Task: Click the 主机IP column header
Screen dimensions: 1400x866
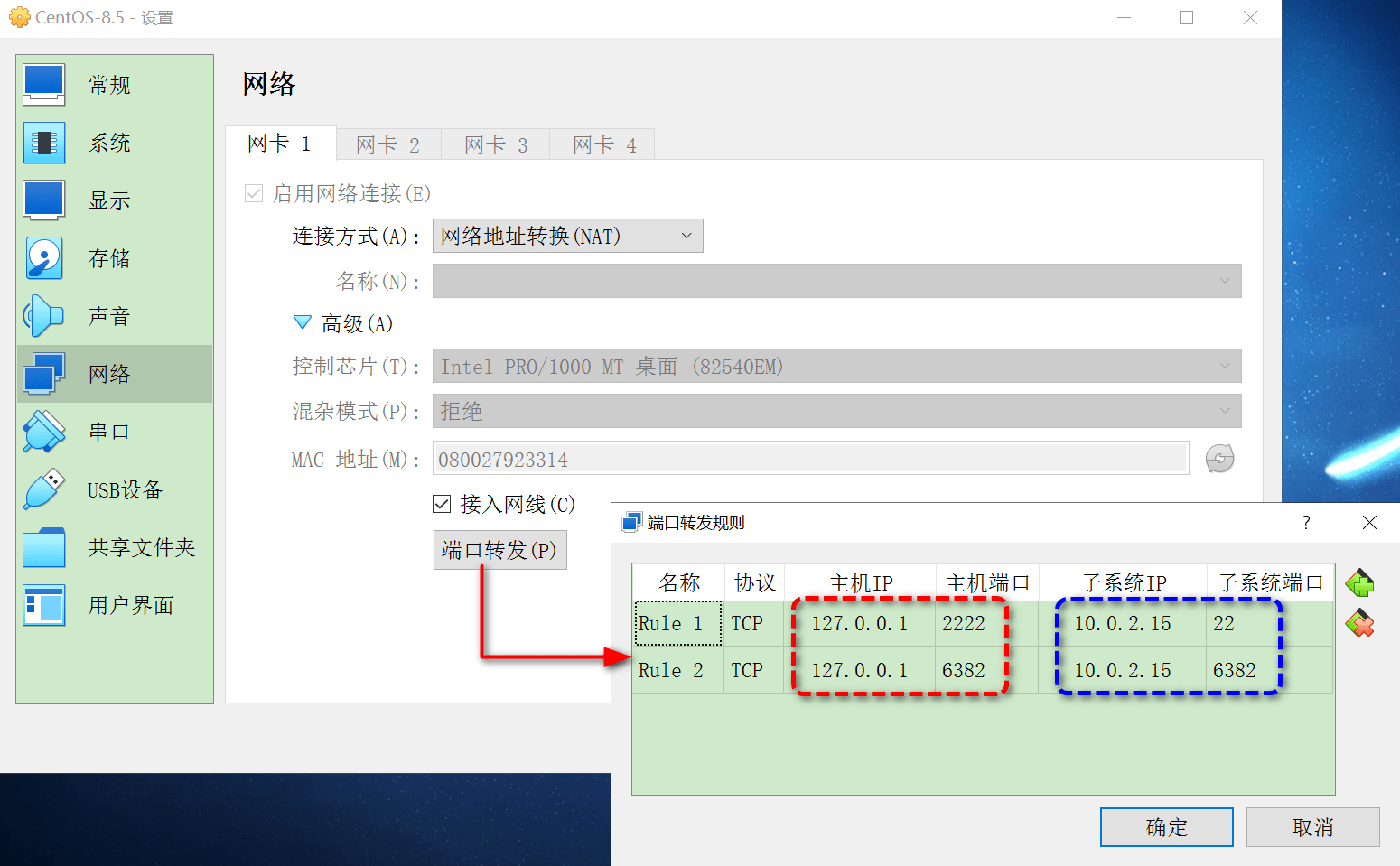Action: [860, 582]
